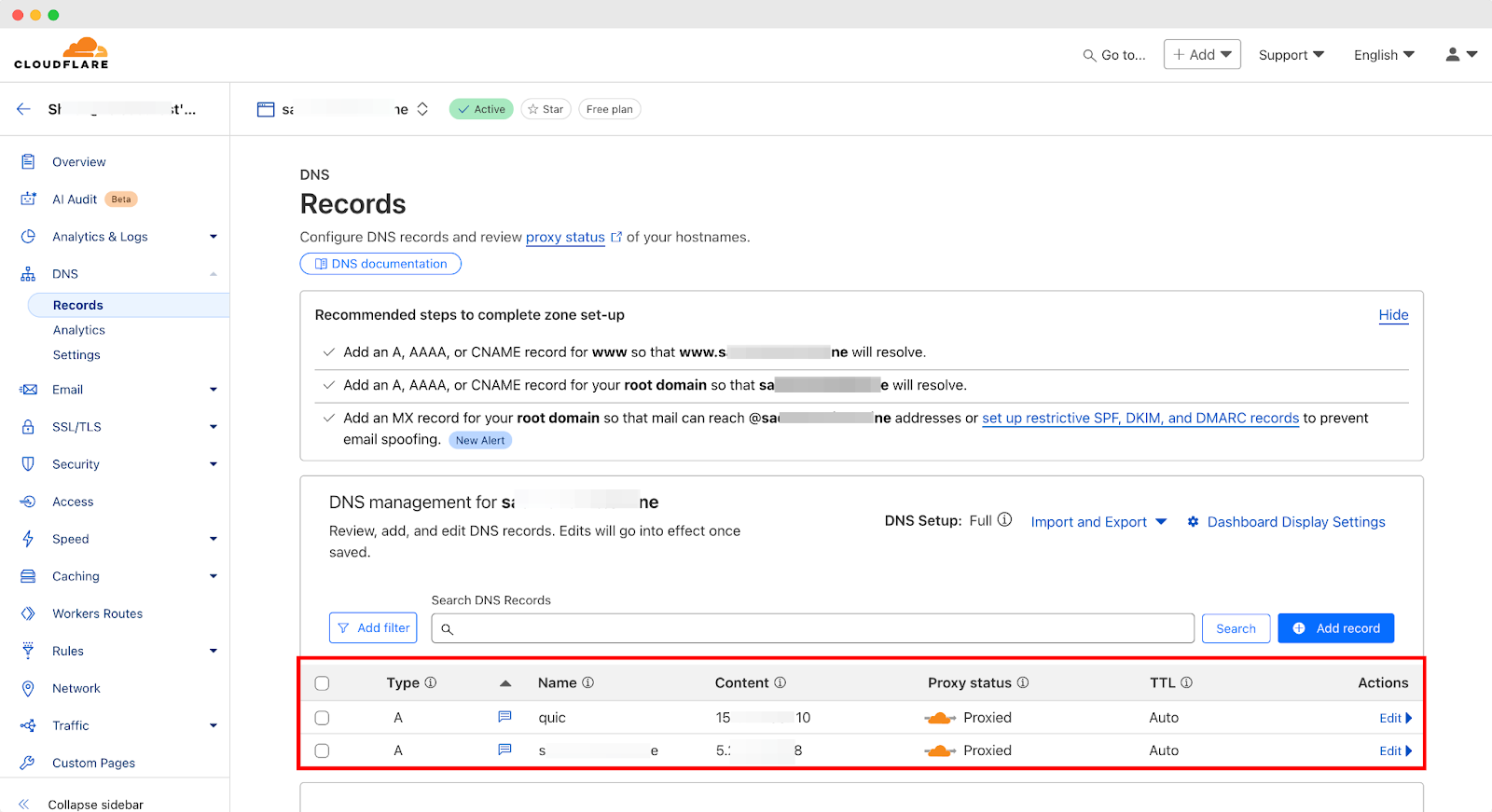Click the Add record button
Screen dimensions: 1492x812
click(1335, 628)
